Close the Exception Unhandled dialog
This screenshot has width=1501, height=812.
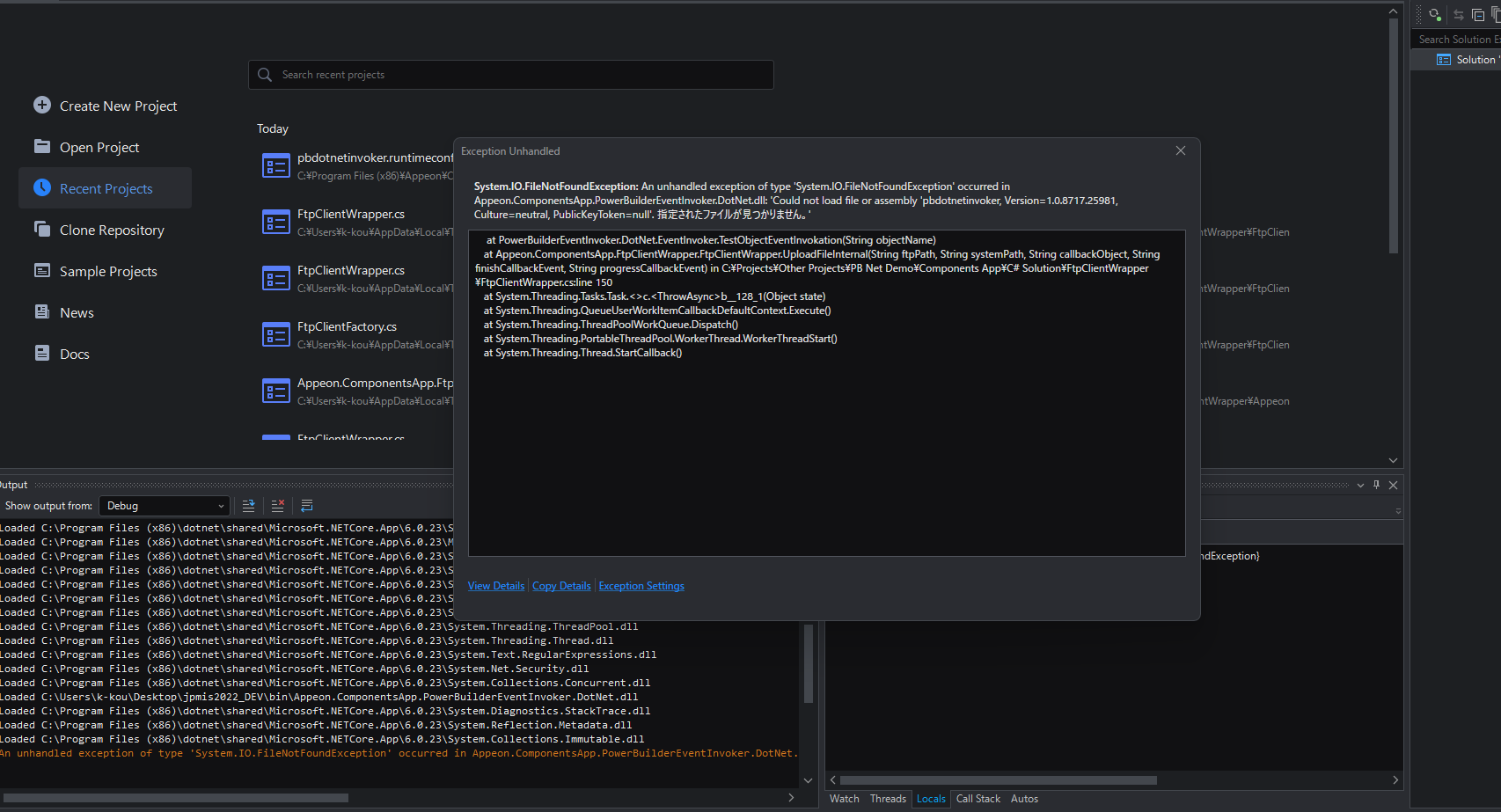1181,150
